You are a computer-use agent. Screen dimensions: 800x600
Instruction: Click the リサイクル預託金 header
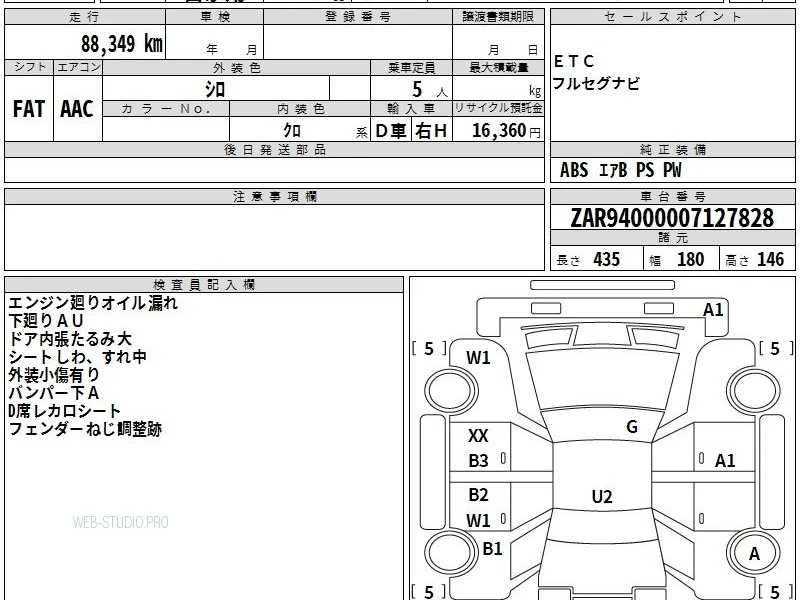pyautogui.click(x=498, y=108)
